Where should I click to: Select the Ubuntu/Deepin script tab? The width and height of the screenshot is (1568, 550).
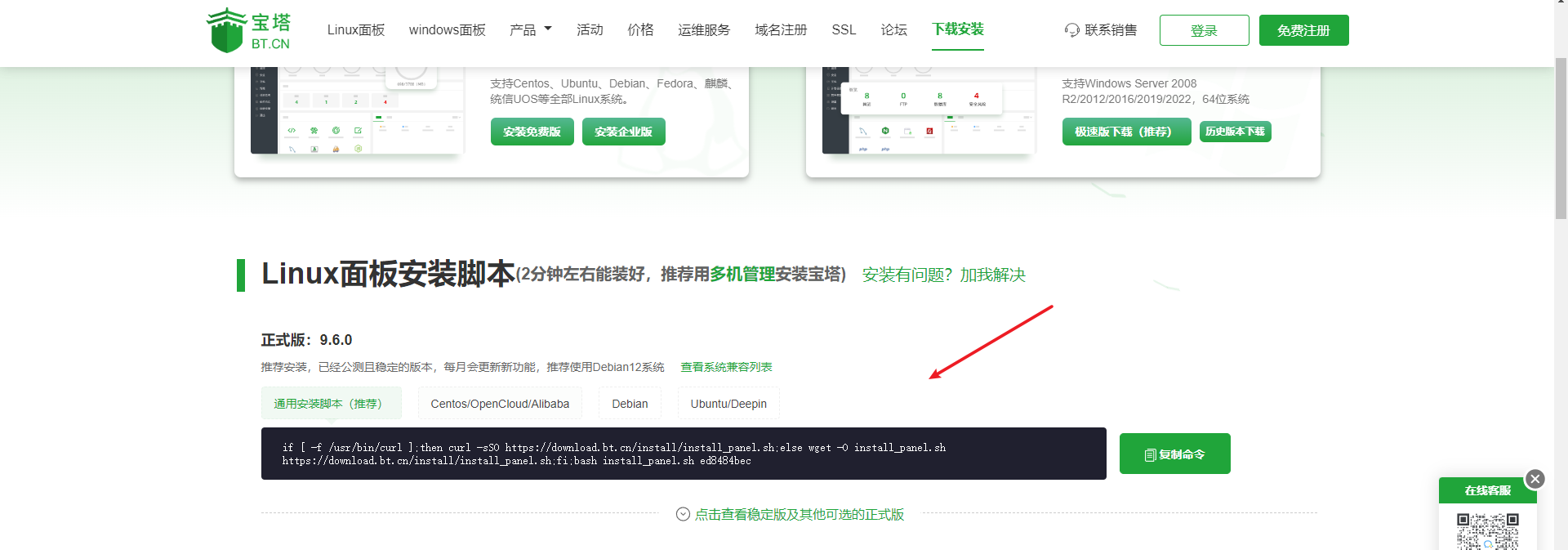pos(728,403)
